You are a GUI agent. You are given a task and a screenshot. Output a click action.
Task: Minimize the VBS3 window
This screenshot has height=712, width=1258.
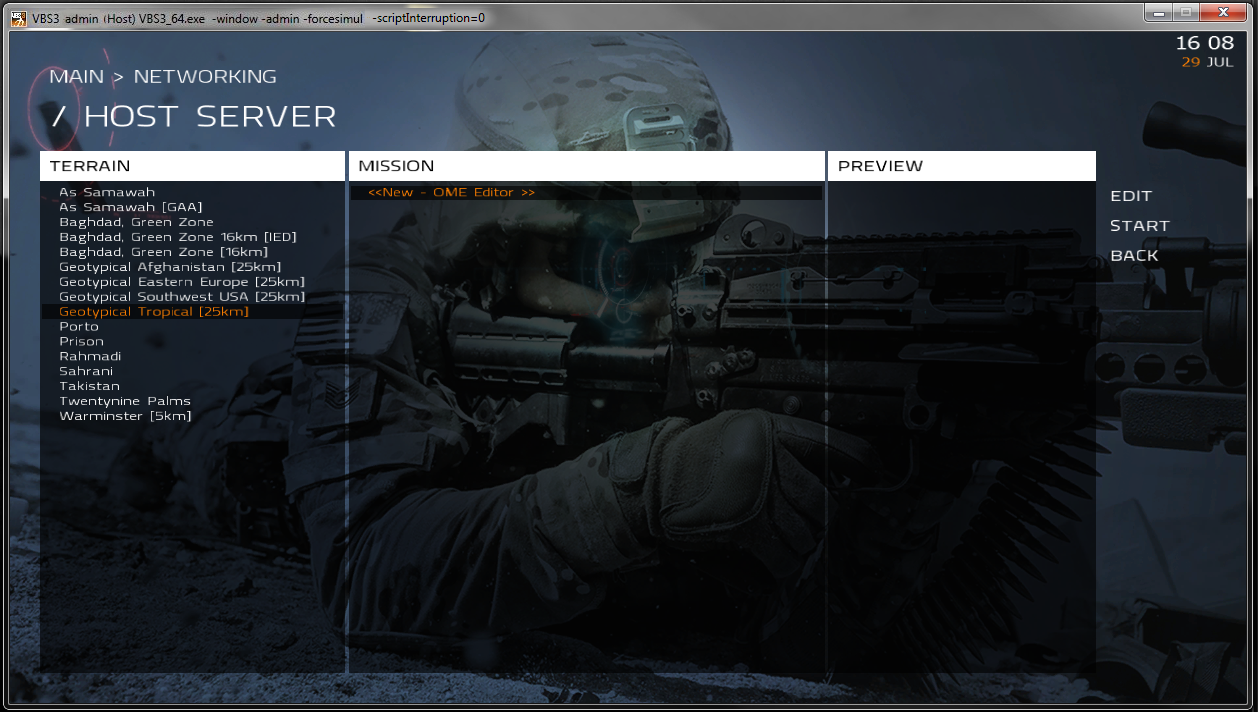pos(1158,13)
